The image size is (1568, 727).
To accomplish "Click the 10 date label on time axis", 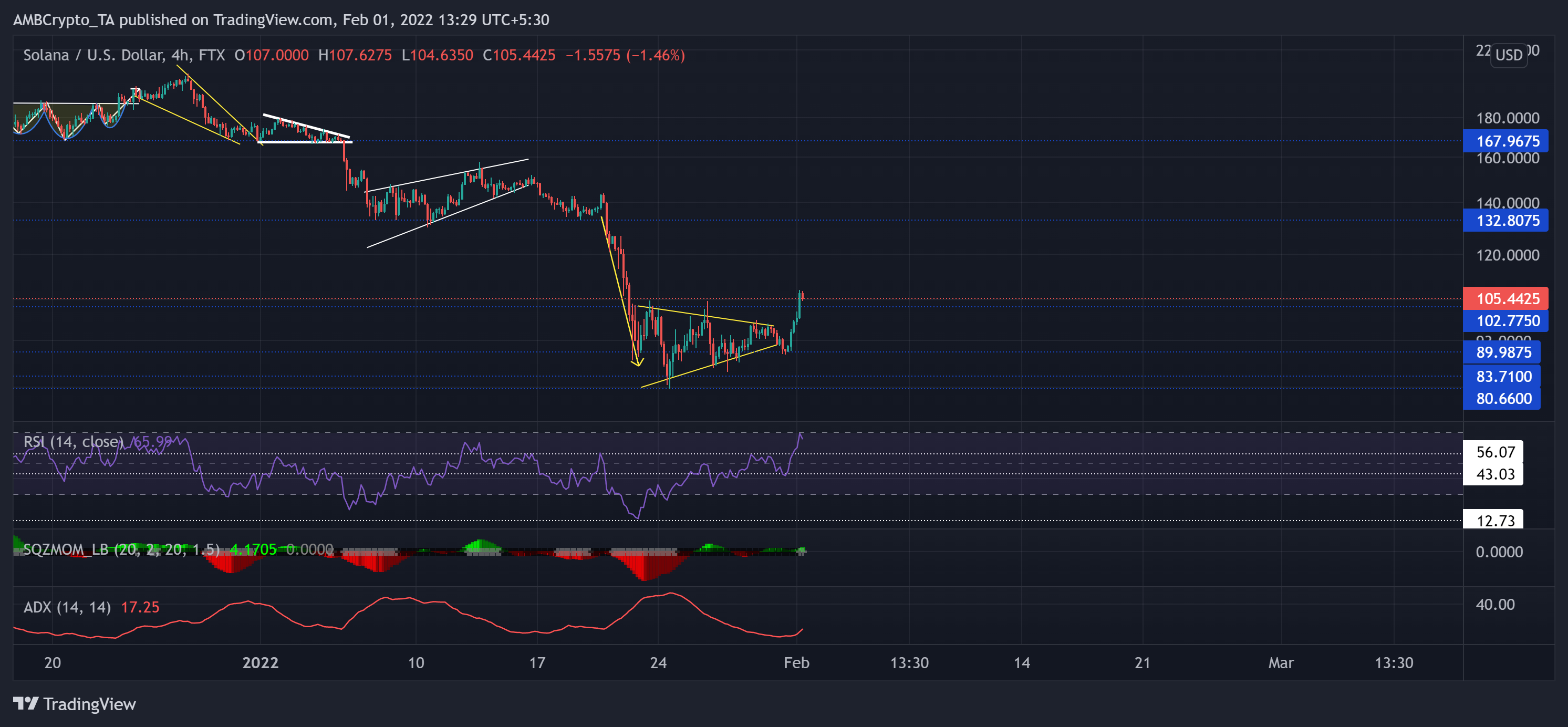I will click(416, 662).
